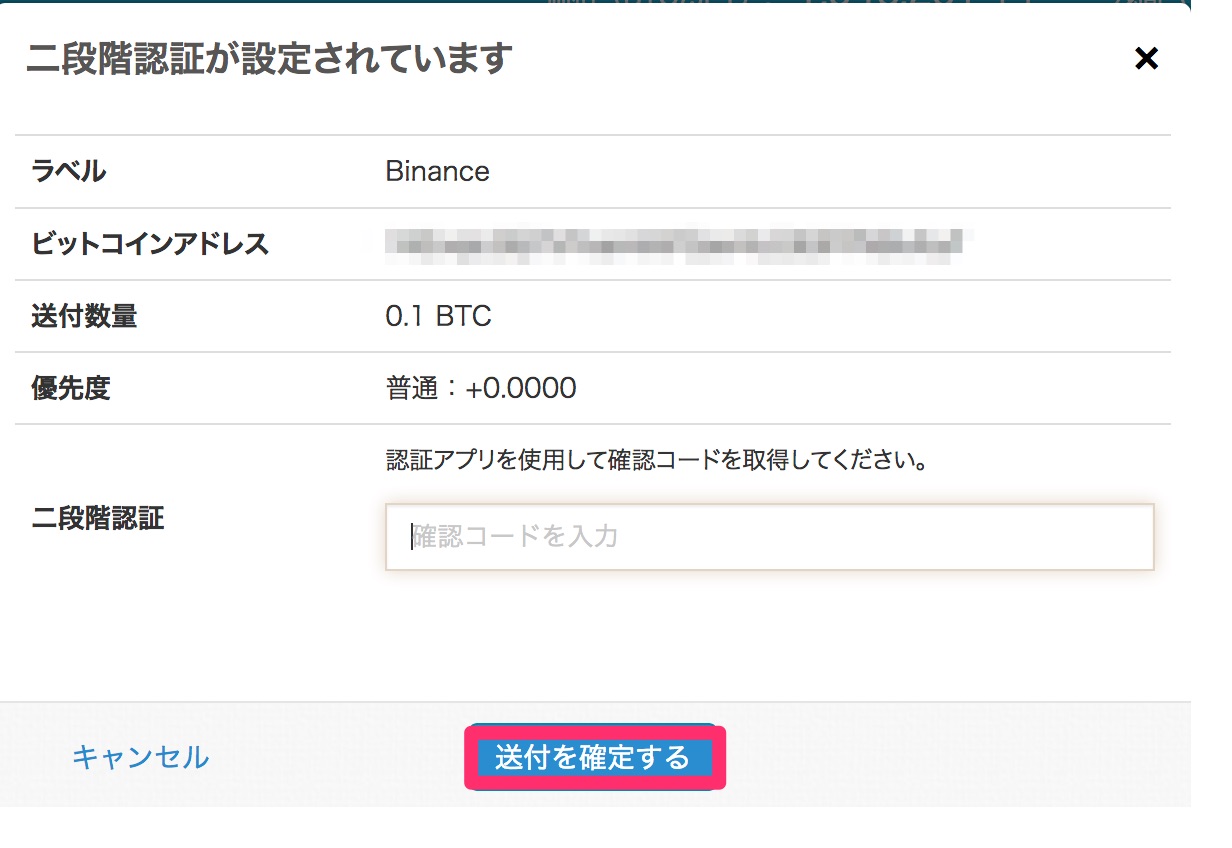Image resolution: width=1232 pixels, height=848 pixels.
Task: Click the Binance label value
Action: 437,171
